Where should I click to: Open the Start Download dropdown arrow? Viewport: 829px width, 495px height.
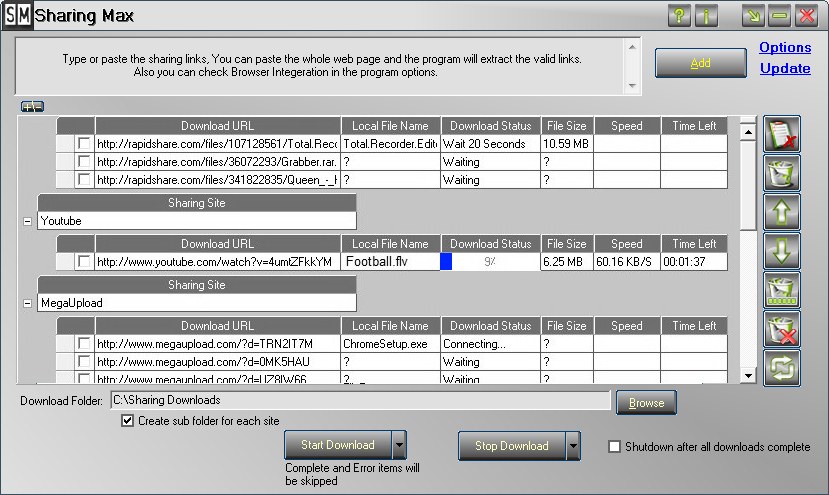[x=399, y=445]
